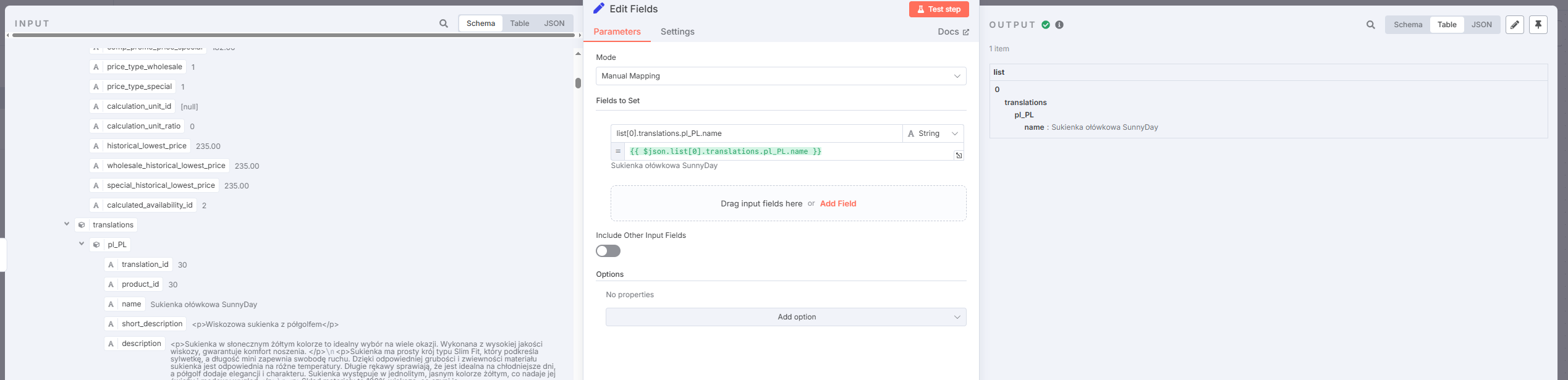Collapse the pl_PL tree node

point(82,243)
